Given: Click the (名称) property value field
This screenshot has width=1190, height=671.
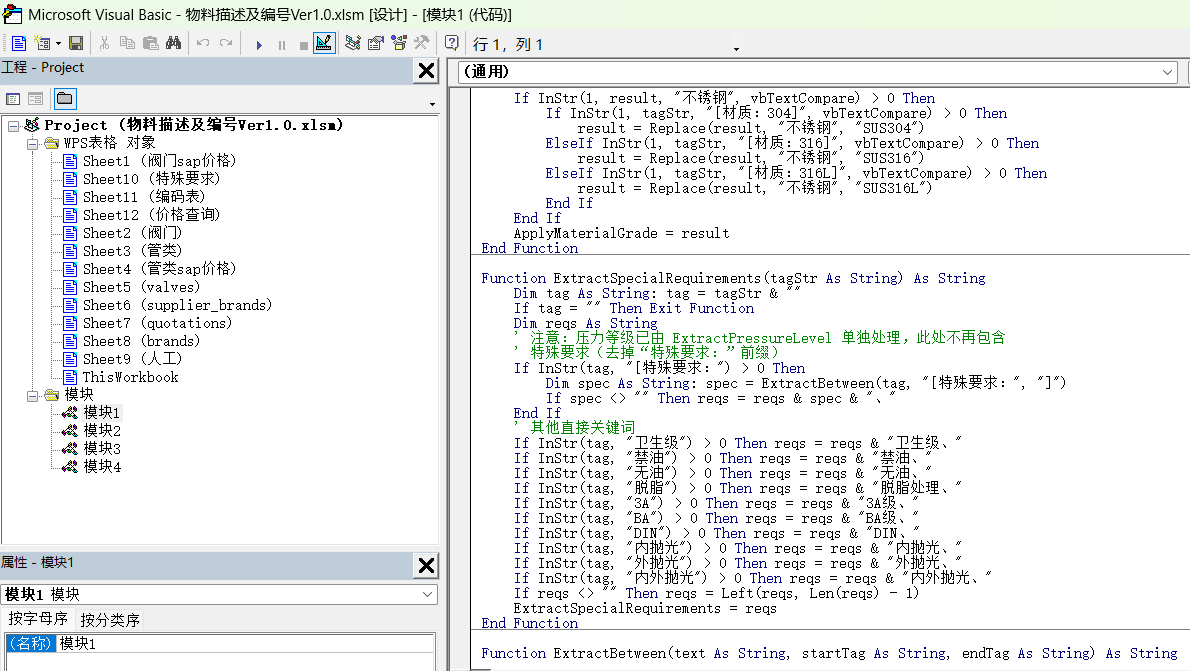Looking at the screenshot, I should tap(245, 644).
